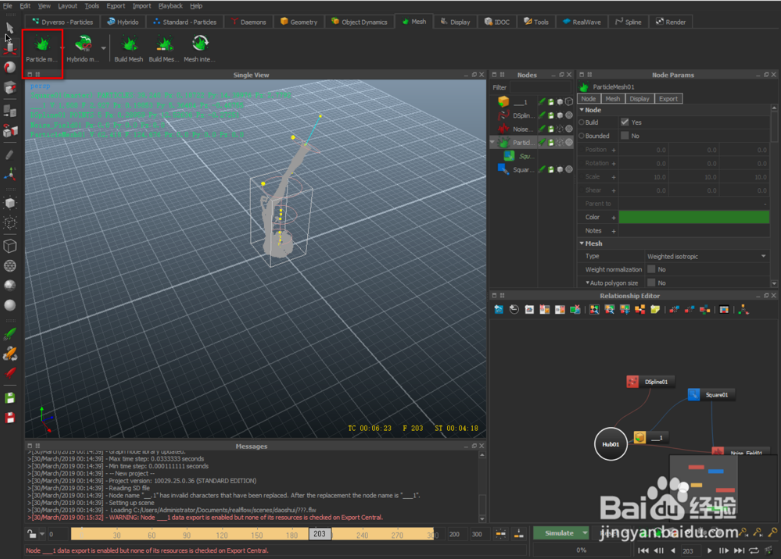Screen dimensions: 781x559
Task: Open the Type Weighted isotropic dropdown
Action: 706,256
